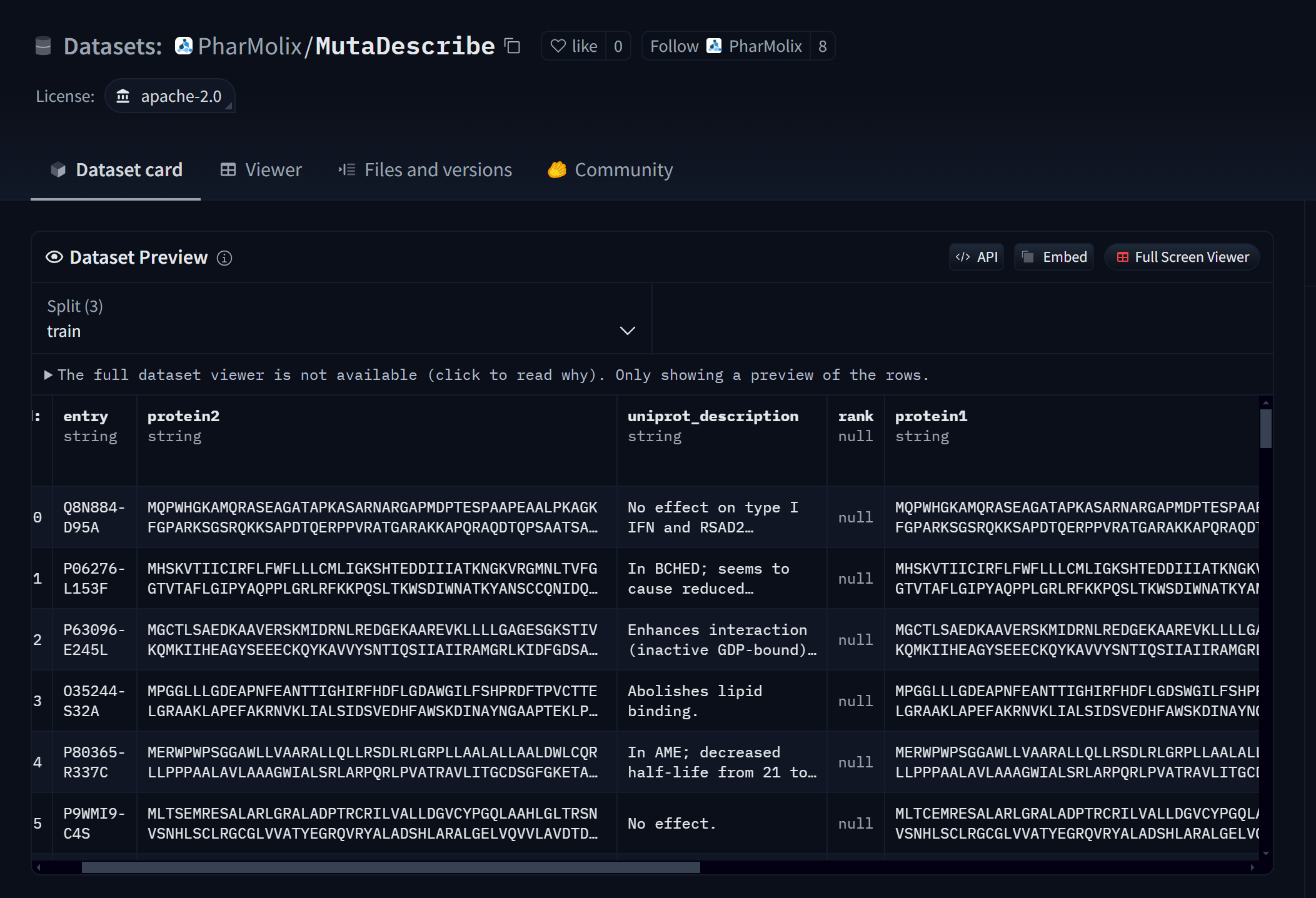Click protein2 cell starting MLTSEMRESALARLGRALADP
This screenshot has width=1316, height=898.
coord(376,824)
